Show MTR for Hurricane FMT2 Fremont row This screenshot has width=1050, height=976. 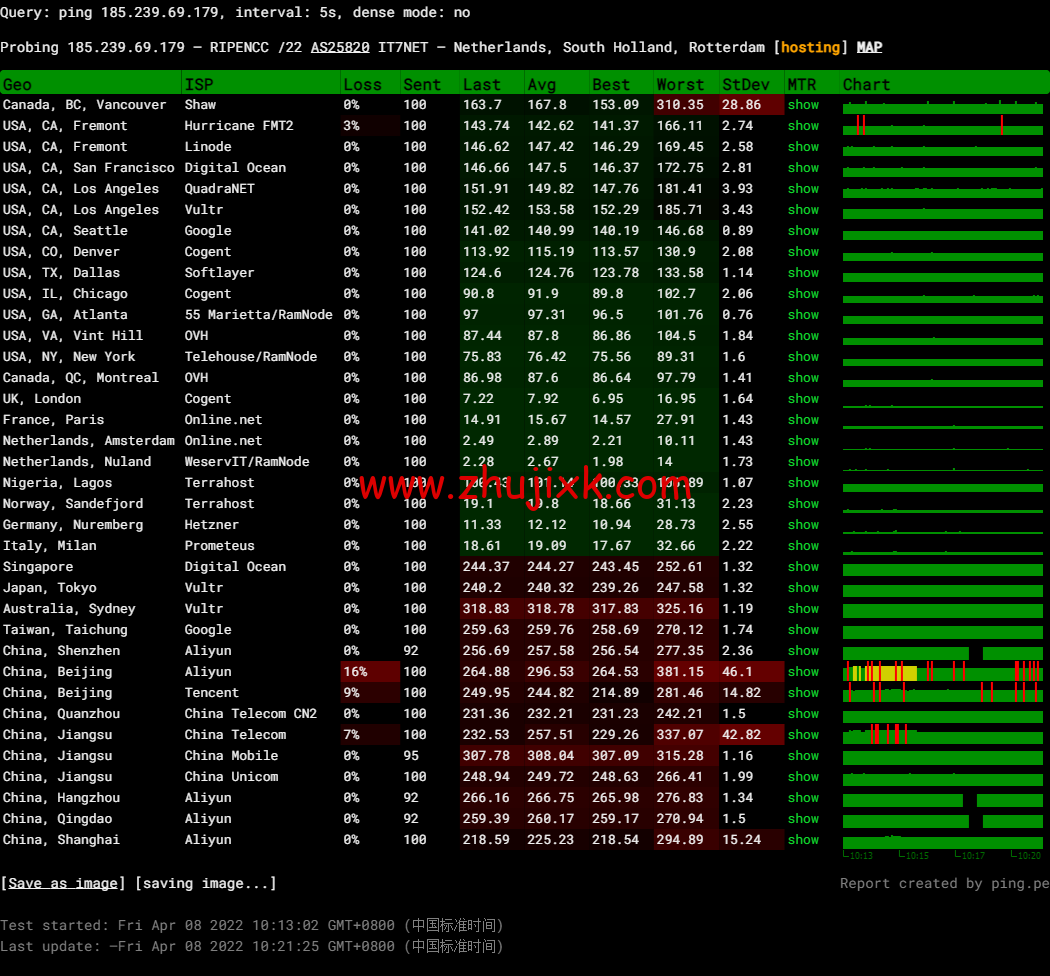point(802,126)
